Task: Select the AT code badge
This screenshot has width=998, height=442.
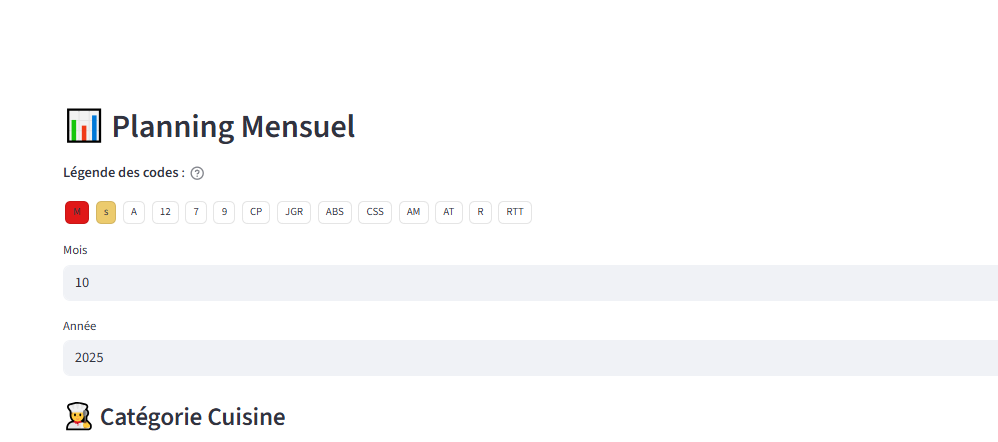Action: click(449, 212)
